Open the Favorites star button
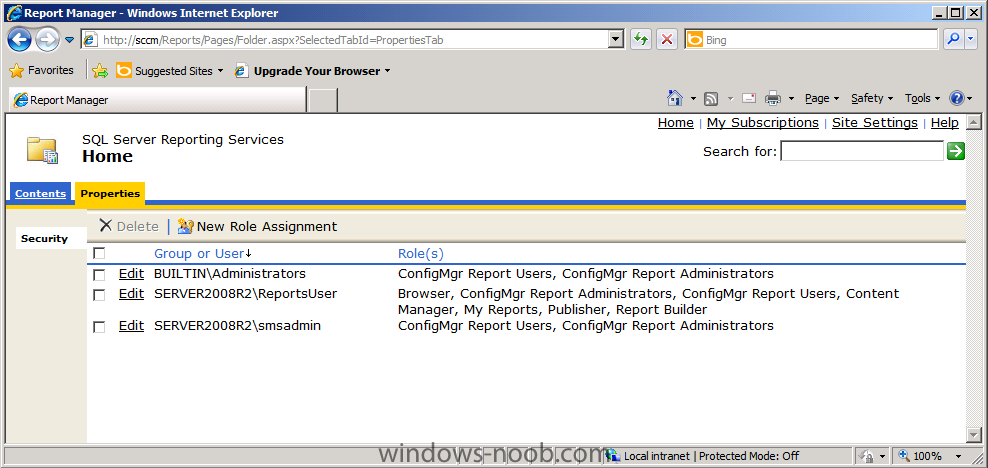988x468 pixels. tap(42, 71)
